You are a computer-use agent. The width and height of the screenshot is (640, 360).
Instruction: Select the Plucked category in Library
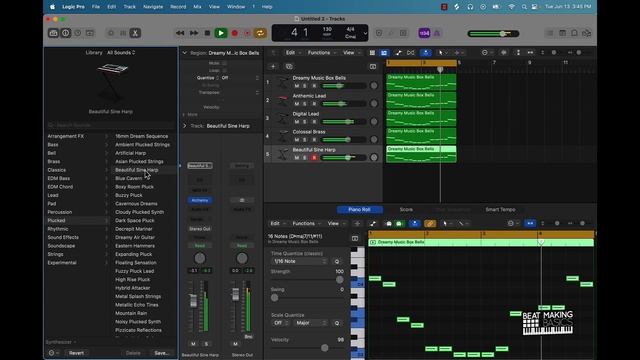point(77,220)
